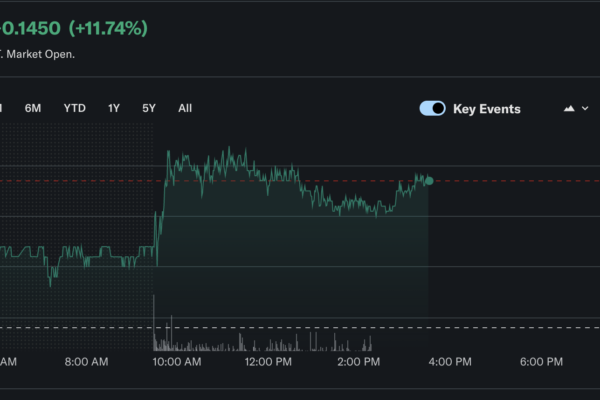Click the 6:00 PM time label
Viewport: 600px width, 400px height.
click(541, 362)
